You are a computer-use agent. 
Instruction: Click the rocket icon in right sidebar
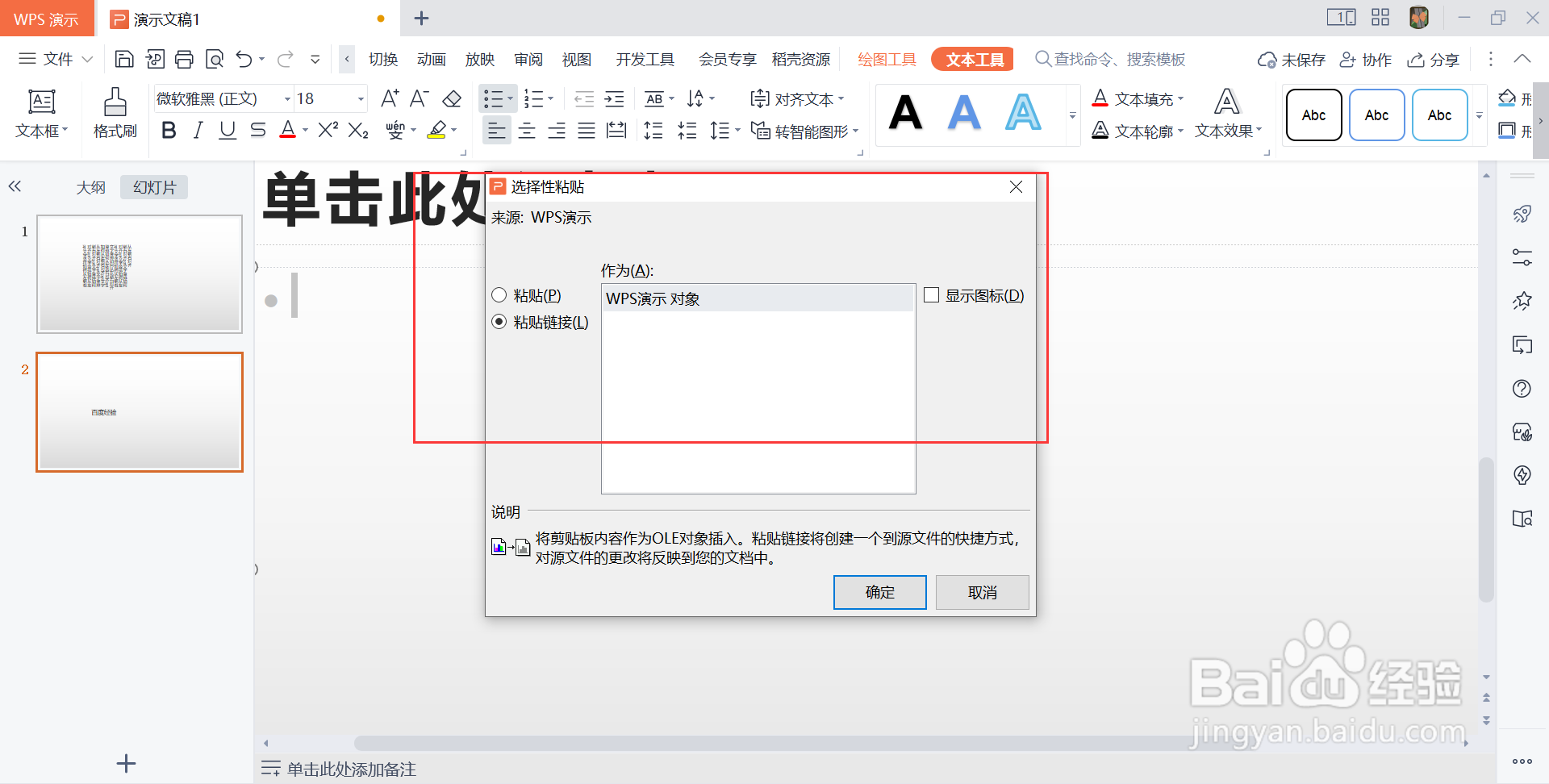(1522, 214)
